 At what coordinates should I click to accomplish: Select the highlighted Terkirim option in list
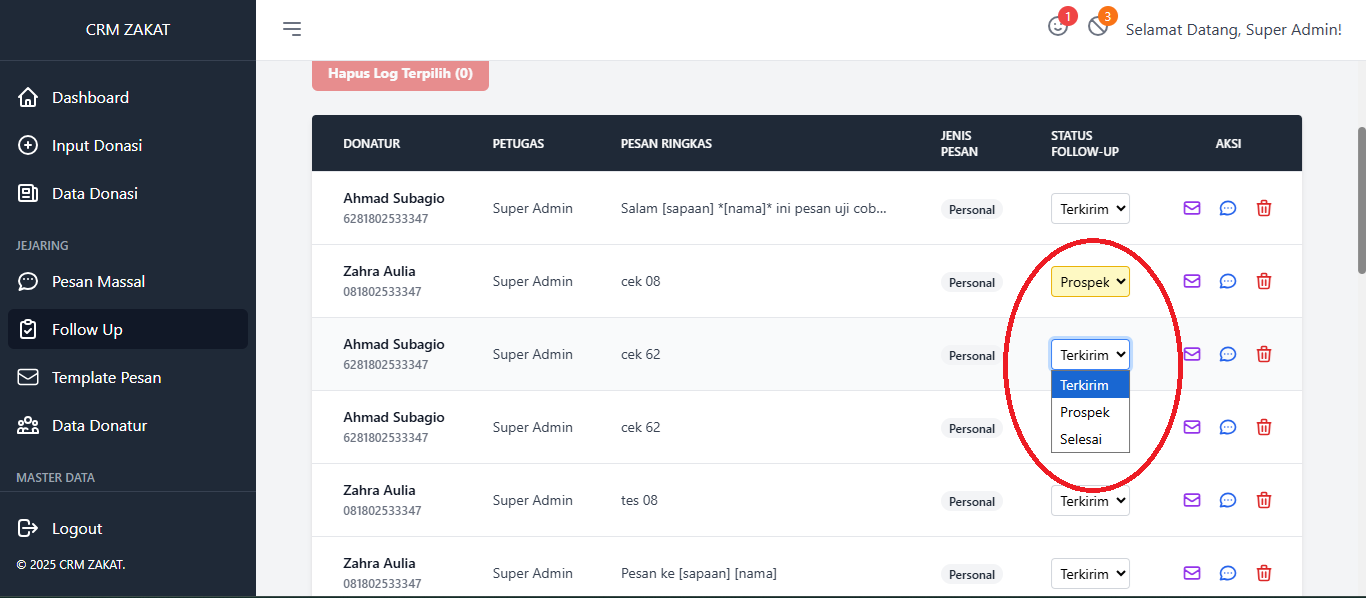coord(1085,385)
